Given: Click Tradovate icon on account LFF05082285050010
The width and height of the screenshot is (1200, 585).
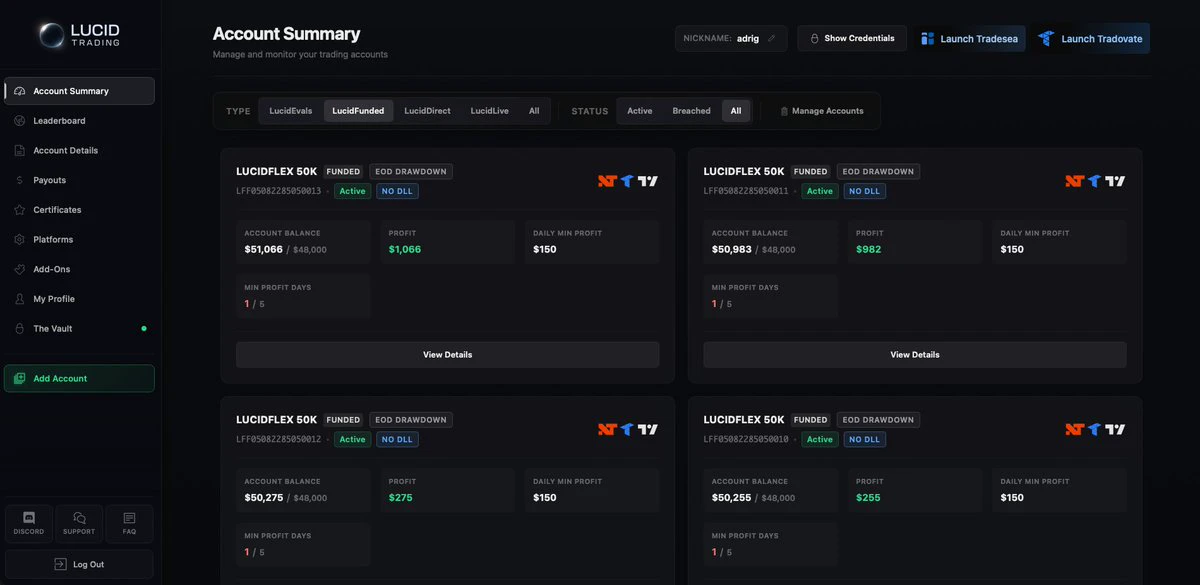Looking at the screenshot, I should tap(1095, 429).
